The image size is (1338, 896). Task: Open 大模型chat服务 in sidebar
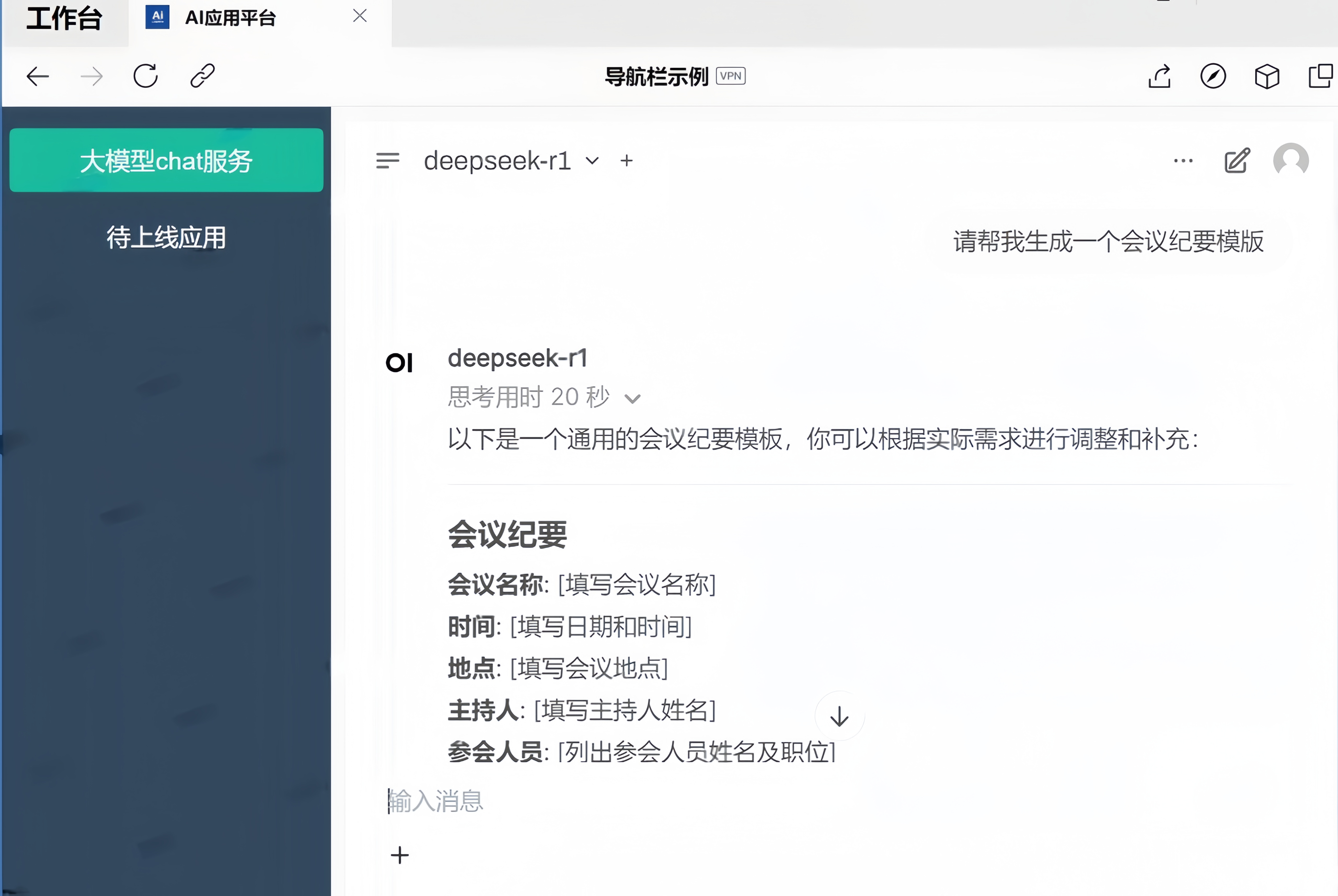coord(166,160)
